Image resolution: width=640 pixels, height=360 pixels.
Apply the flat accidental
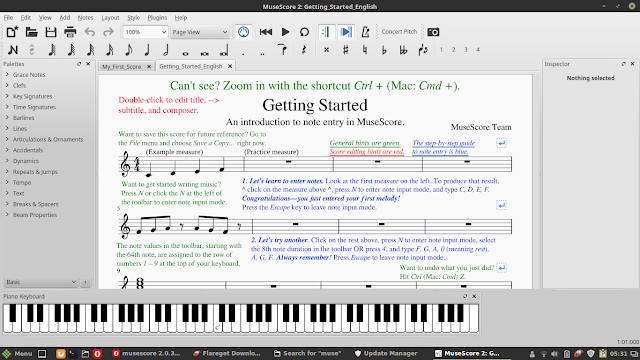click(384, 50)
